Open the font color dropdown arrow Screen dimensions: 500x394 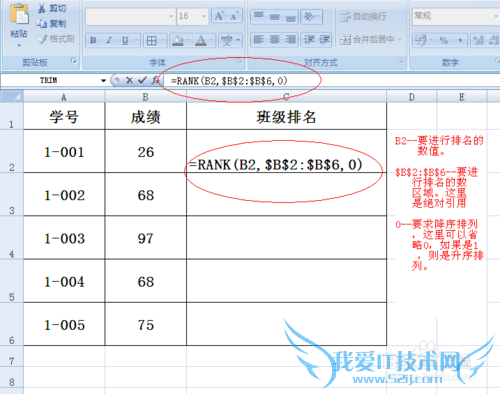click(212, 40)
